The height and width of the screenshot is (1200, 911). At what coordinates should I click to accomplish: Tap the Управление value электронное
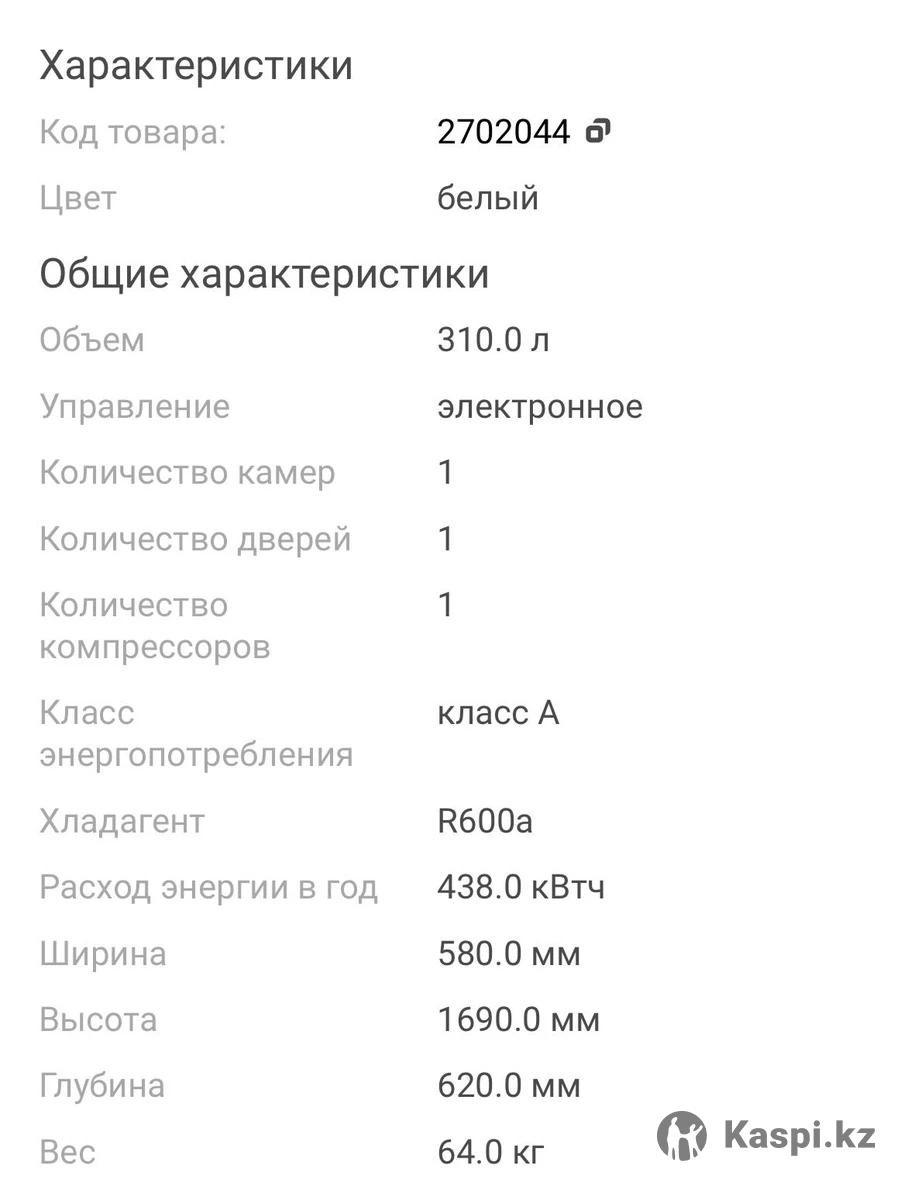(540, 407)
